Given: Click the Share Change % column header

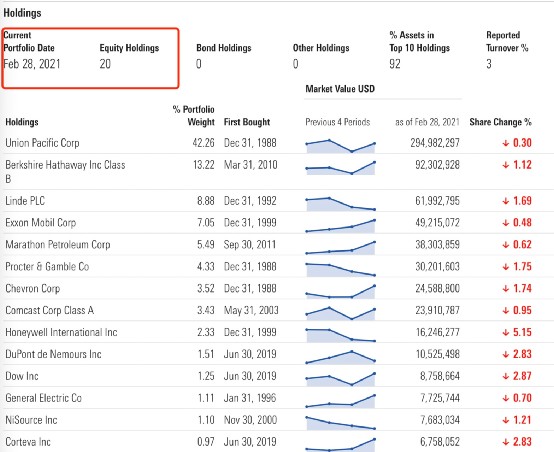Looking at the screenshot, I should point(501,122).
